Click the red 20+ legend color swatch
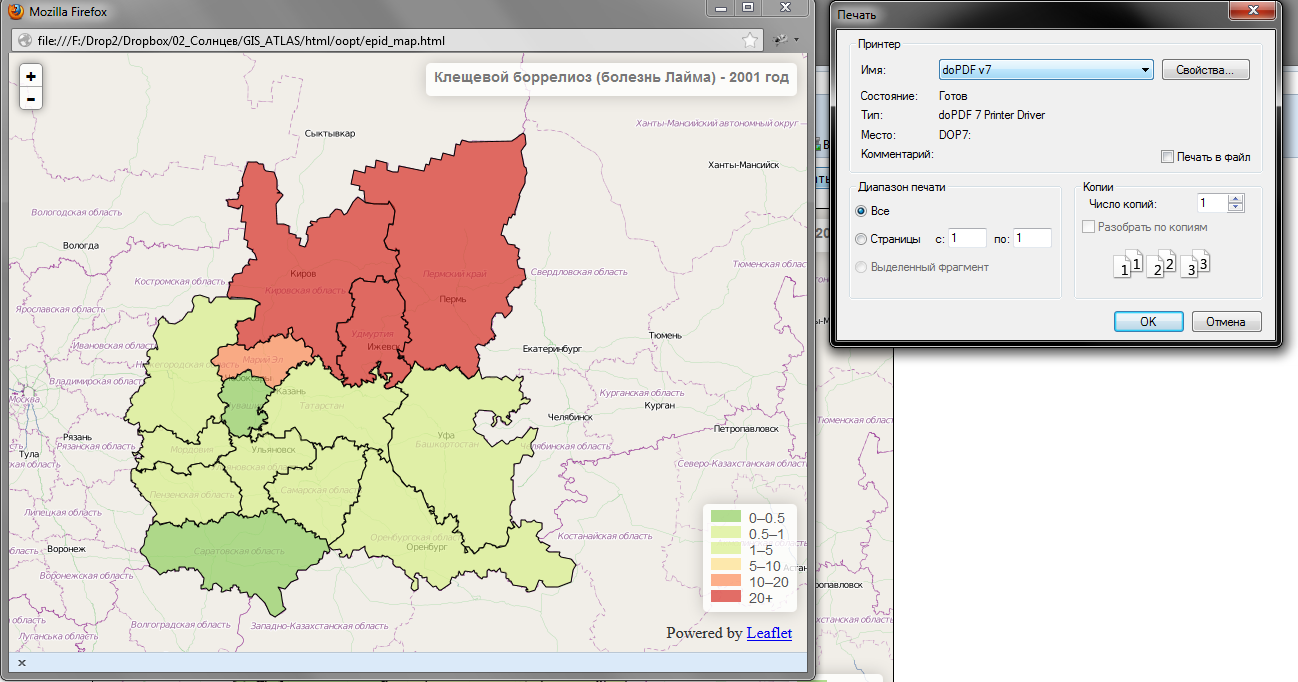The image size is (1298, 682). tap(725, 597)
